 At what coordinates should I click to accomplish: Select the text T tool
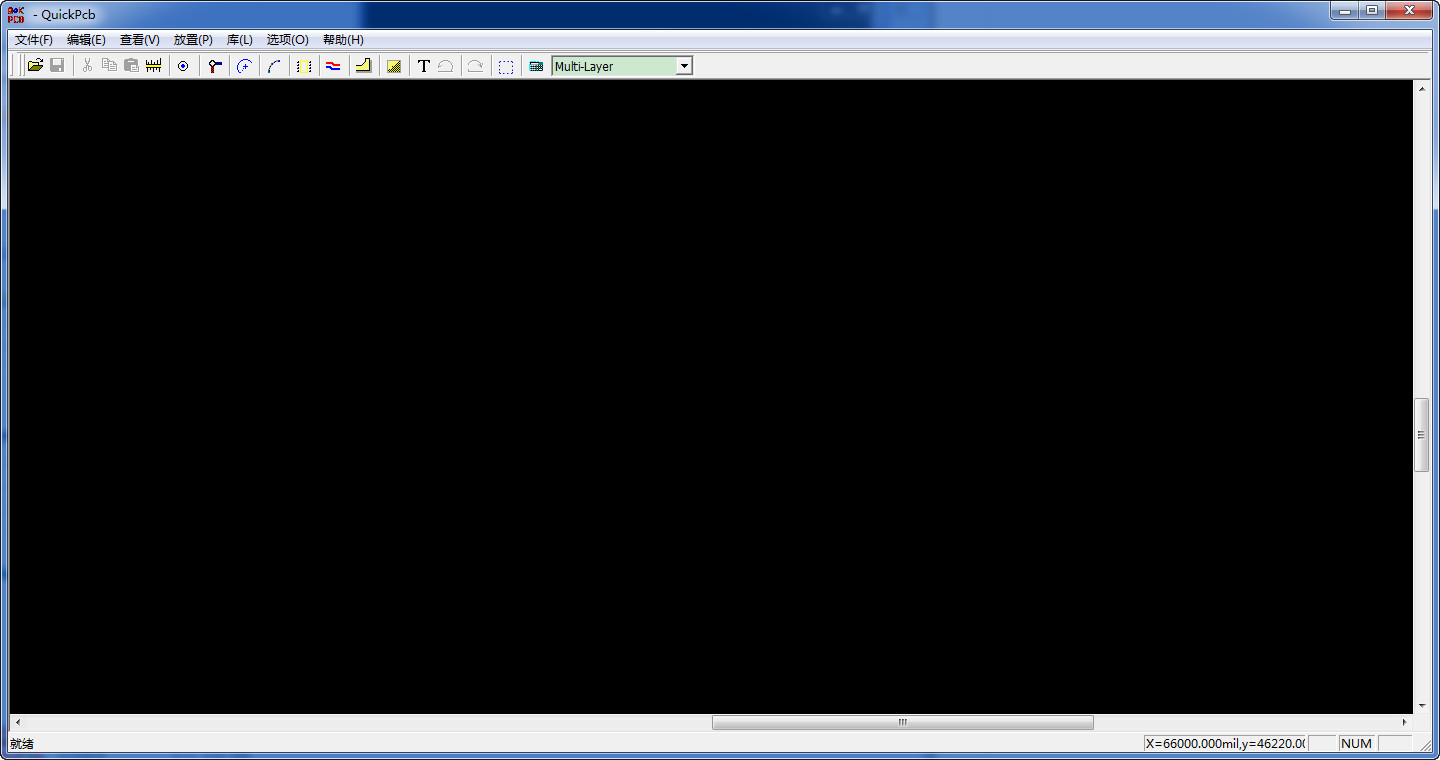423,66
